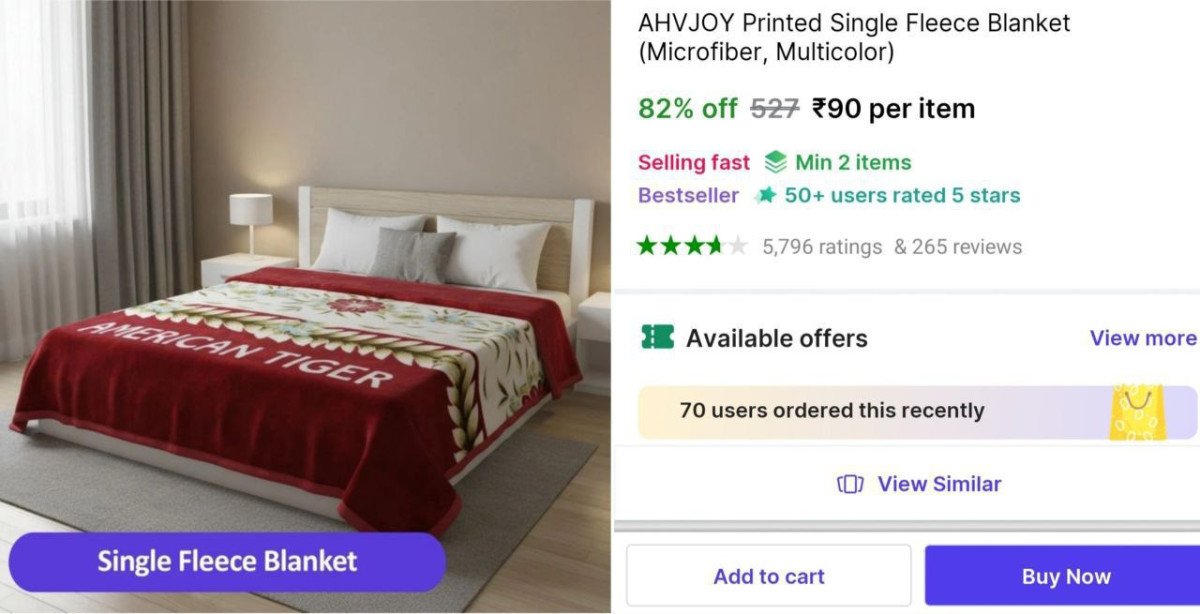Open the View Similar link
Viewport: 1200px width, 614px height.
(938, 484)
